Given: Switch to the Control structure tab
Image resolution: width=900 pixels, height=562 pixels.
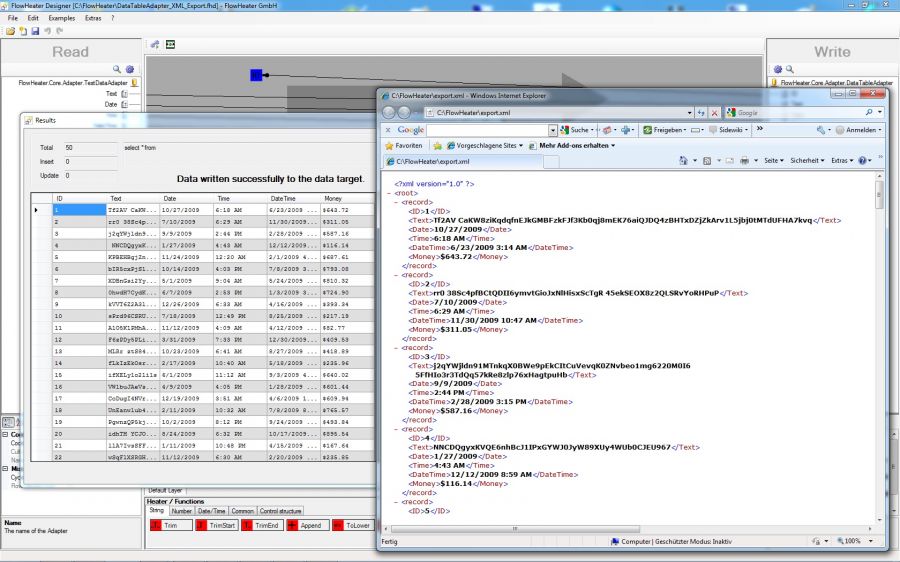Looking at the screenshot, I should [x=281, y=511].
